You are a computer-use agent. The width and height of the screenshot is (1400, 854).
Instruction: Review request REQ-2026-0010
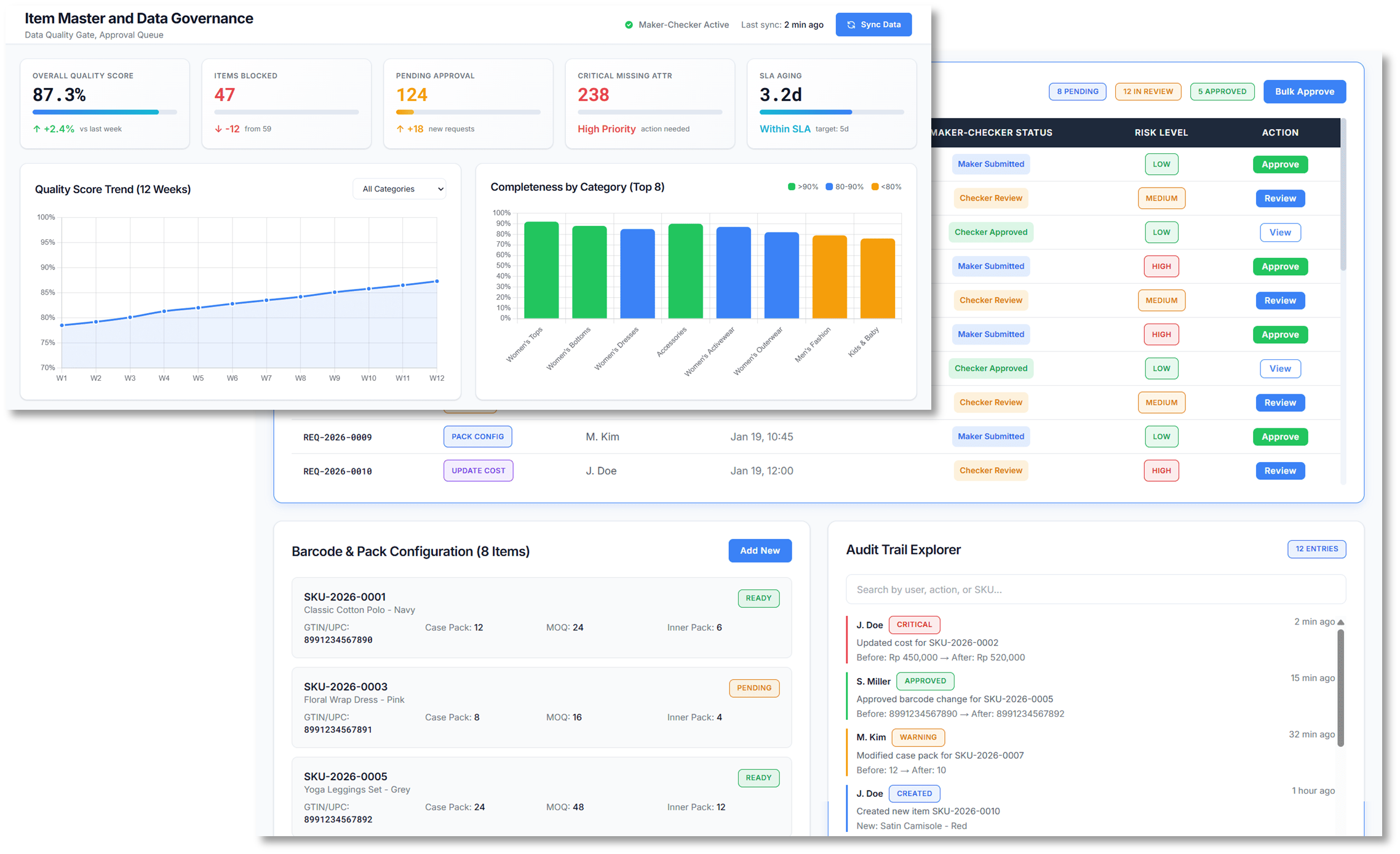[x=1280, y=470]
